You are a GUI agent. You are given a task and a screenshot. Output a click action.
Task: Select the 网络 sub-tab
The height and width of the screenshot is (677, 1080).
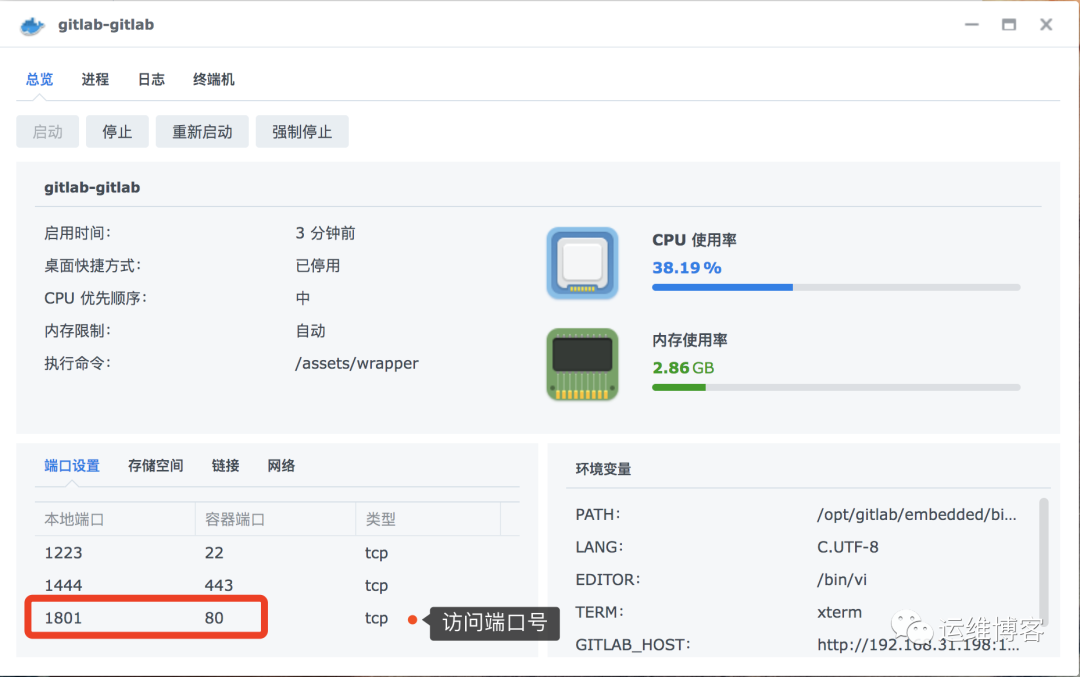pos(281,466)
